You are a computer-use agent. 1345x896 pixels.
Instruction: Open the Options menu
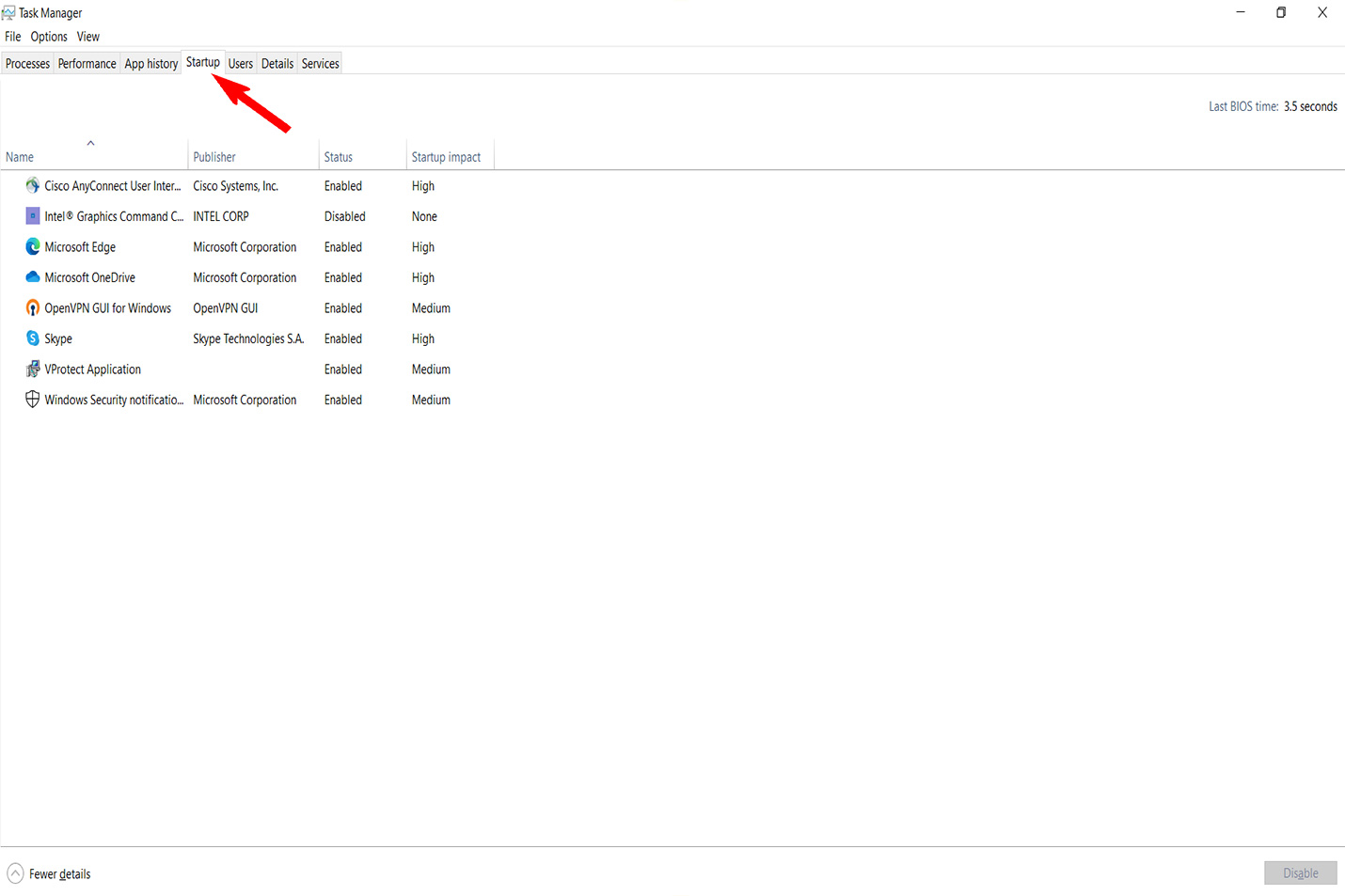[49, 37]
